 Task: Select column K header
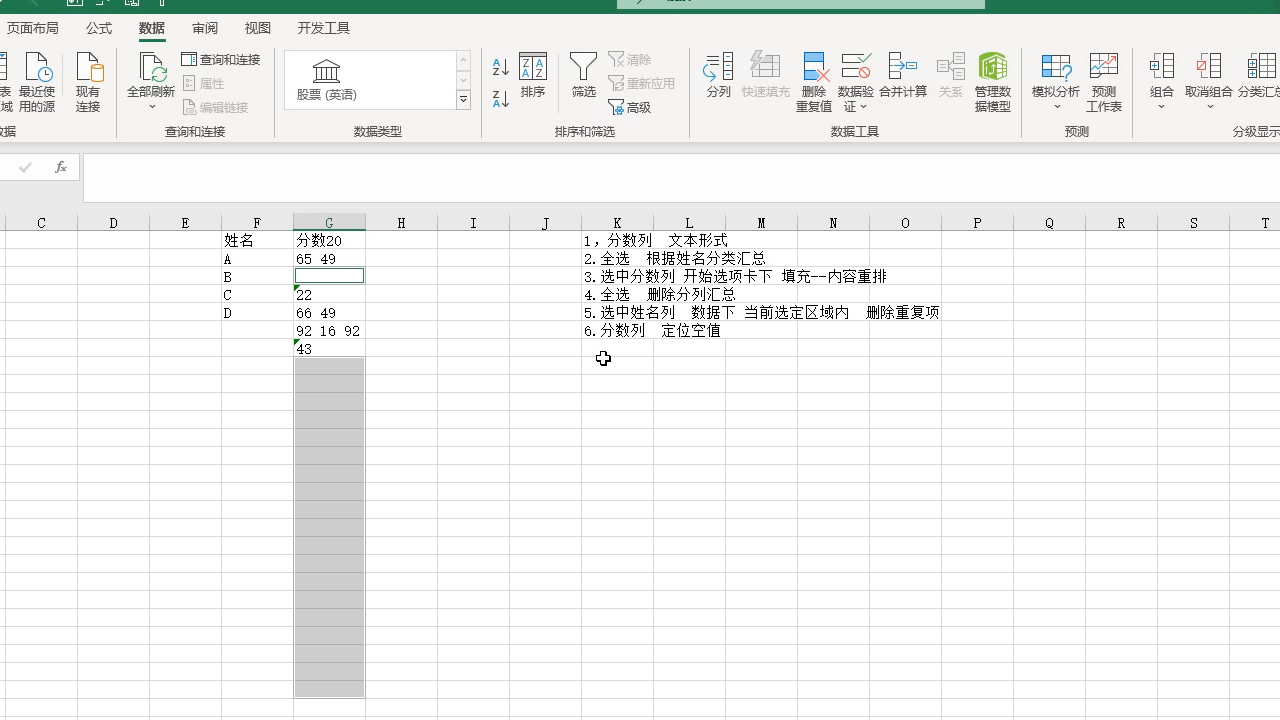(617, 222)
